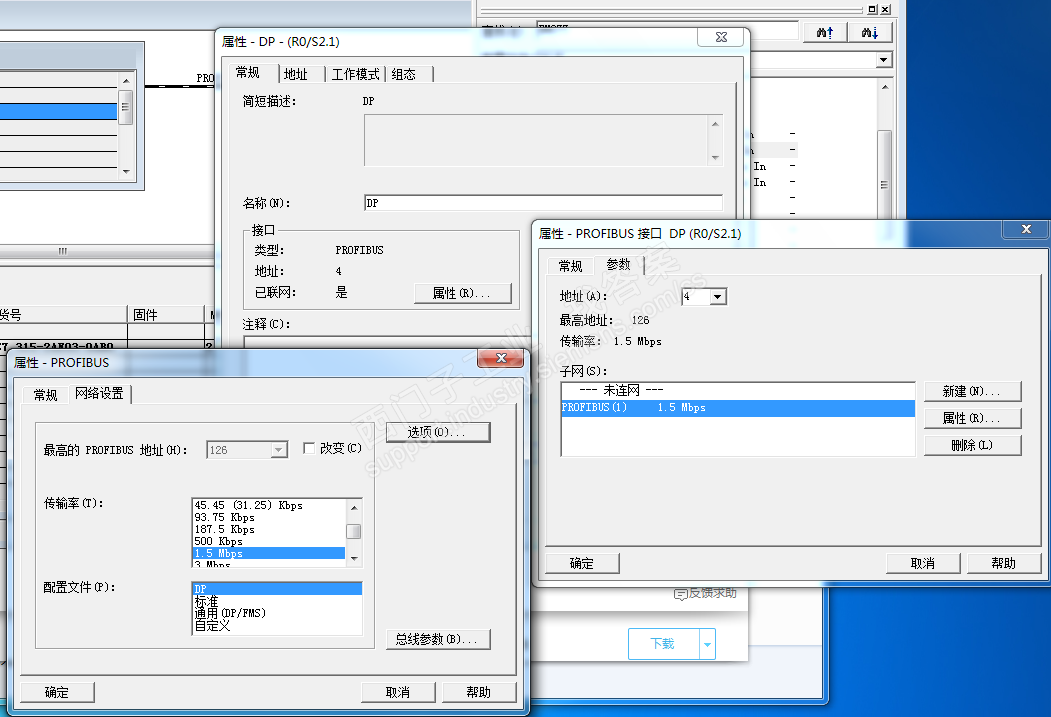Image resolution: width=1051 pixels, height=717 pixels.
Task: Select PROFIBUS(1) 1.5 Mbps subnet row
Action: coord(738,408)
